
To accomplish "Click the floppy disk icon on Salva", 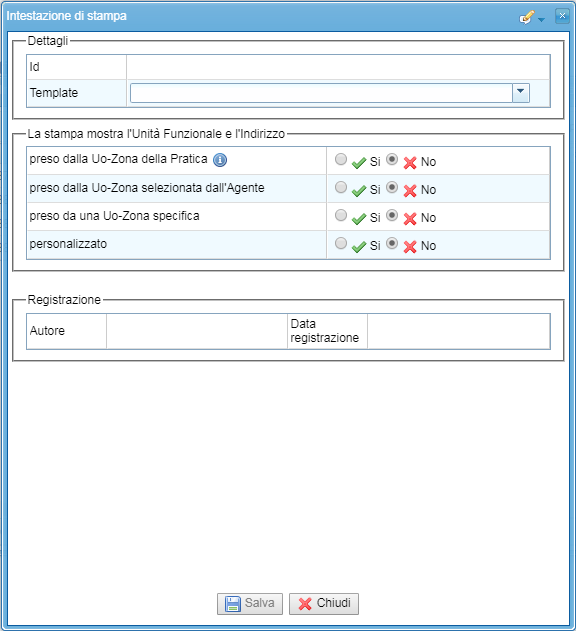I will pos(233,604).
